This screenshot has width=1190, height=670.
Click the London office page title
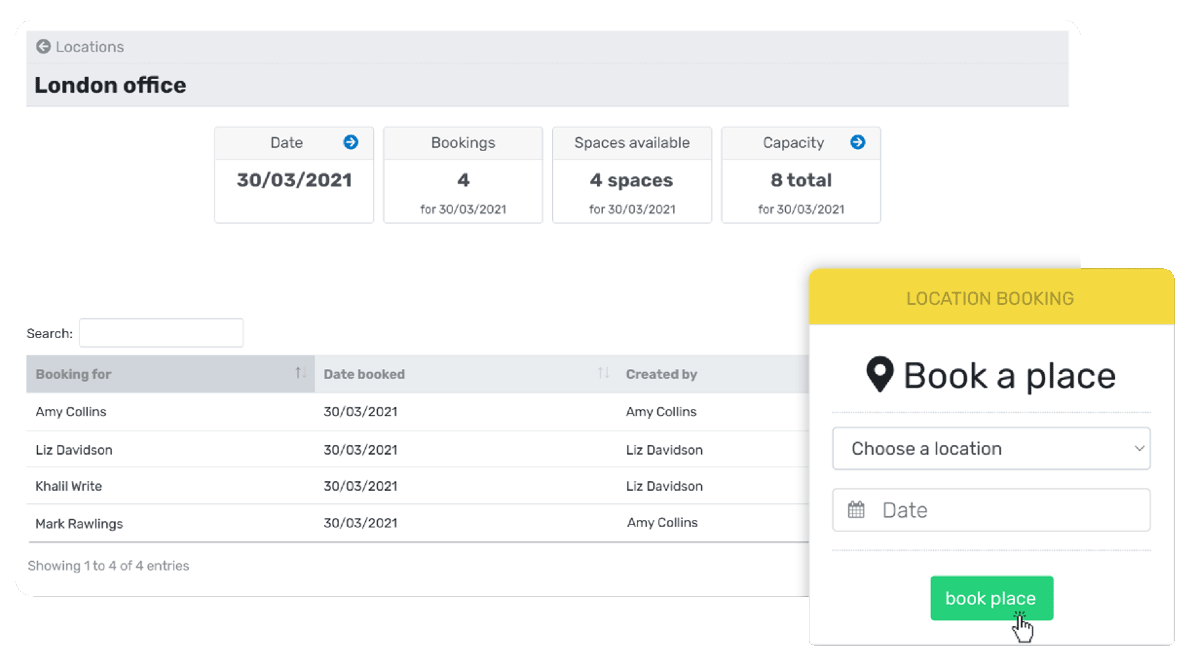click(110, 85)
